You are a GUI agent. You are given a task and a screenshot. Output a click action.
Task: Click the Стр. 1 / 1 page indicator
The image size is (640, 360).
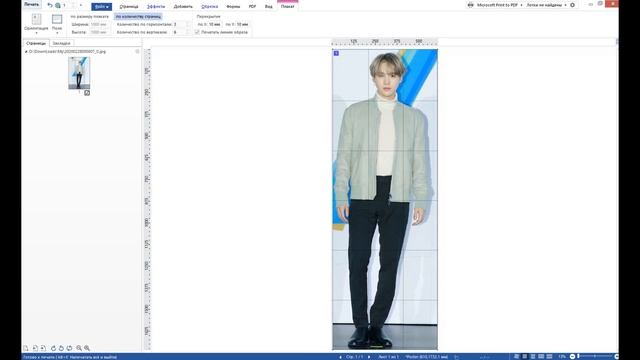[x=355, y=357]
